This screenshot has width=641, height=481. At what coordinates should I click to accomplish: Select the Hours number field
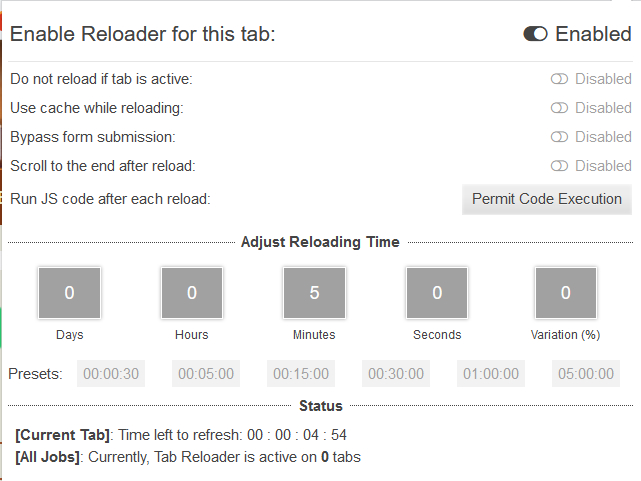point(191,293)
